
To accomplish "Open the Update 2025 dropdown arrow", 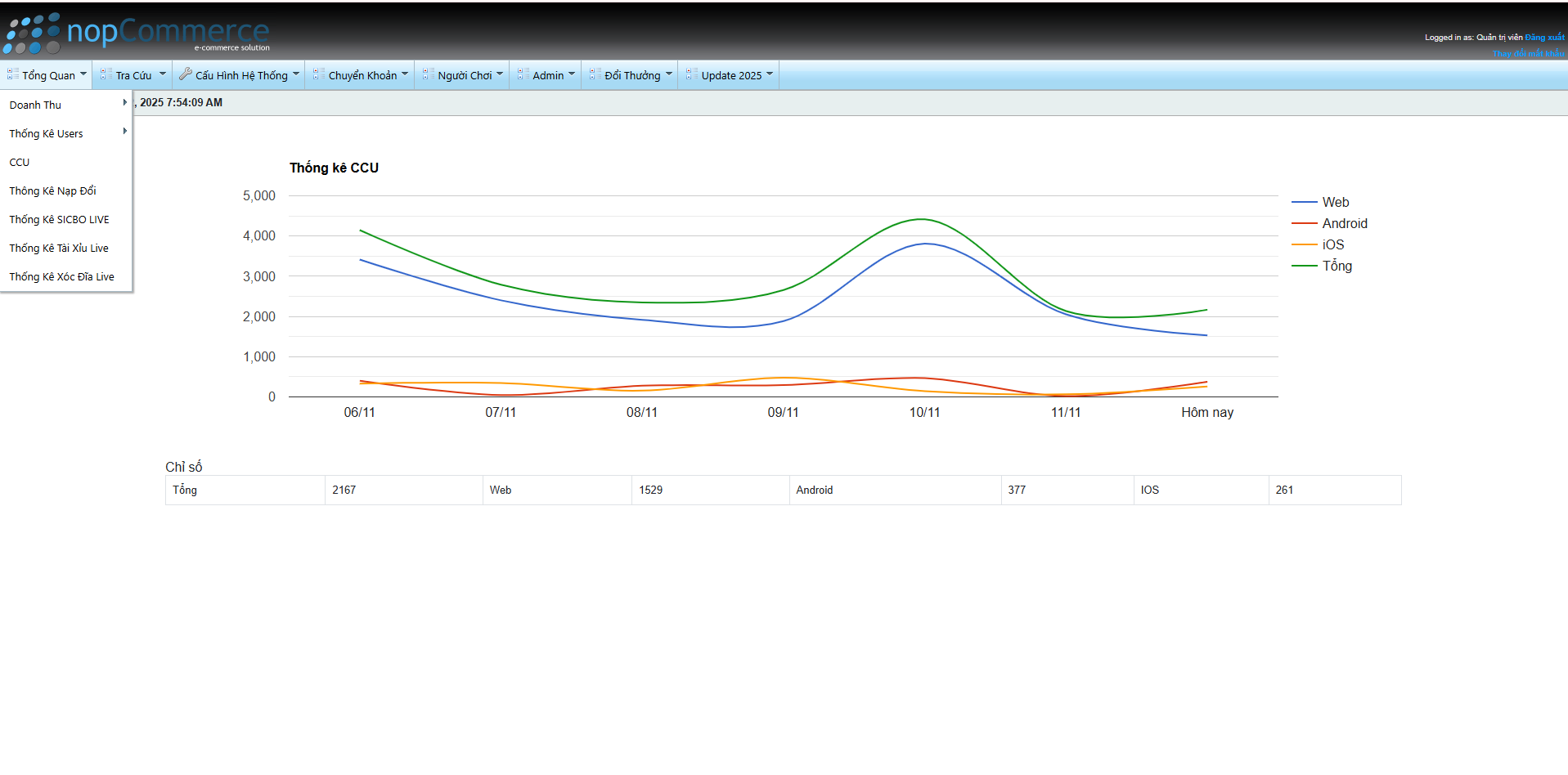I will coord(770,74).
